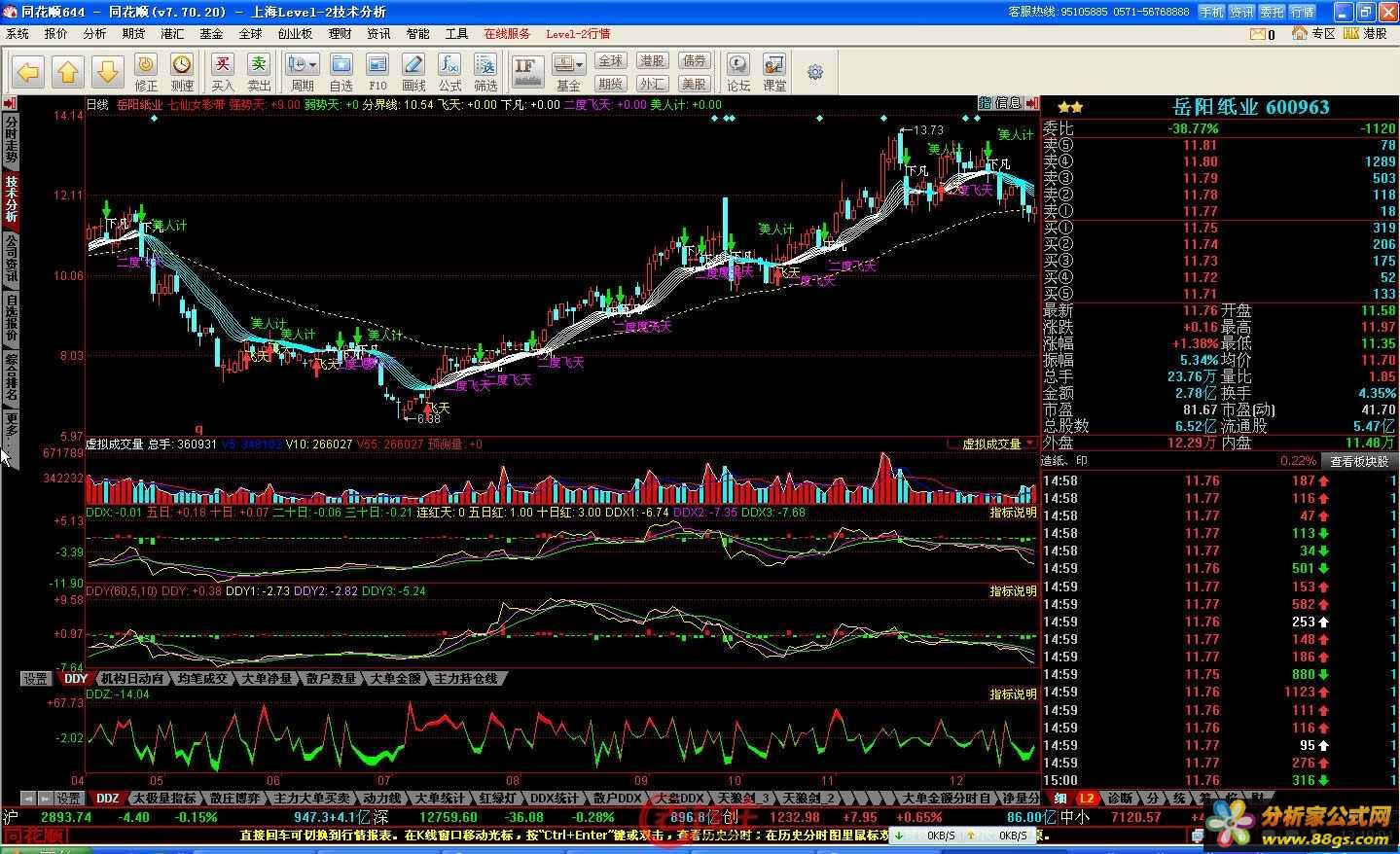Select the 均笔成交 indicator tab
The image size is (1400, 854).
(202, 678)
